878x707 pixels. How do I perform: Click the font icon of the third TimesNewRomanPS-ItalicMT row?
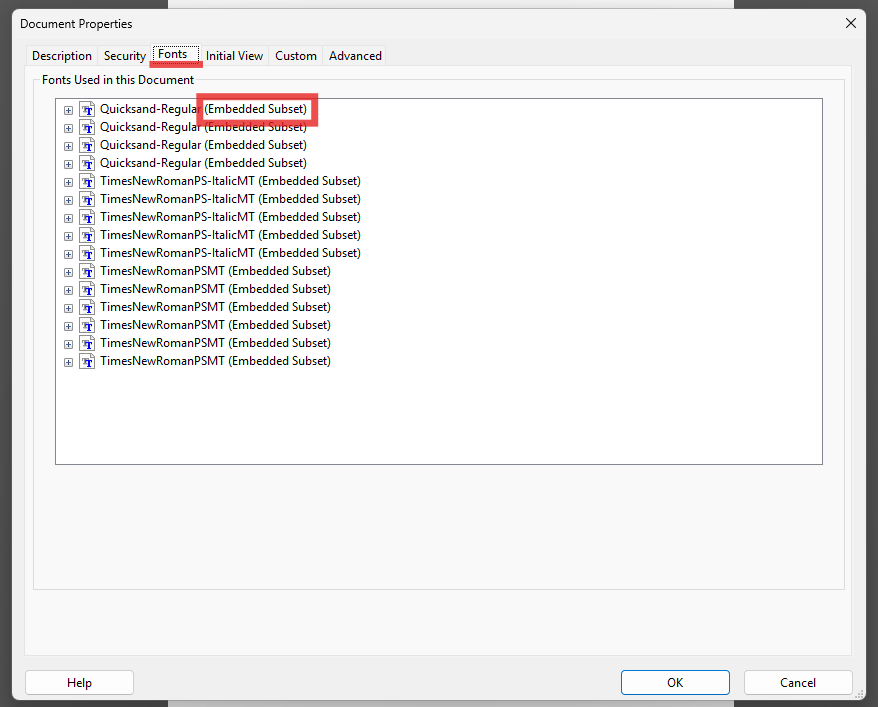pos(87,217)
